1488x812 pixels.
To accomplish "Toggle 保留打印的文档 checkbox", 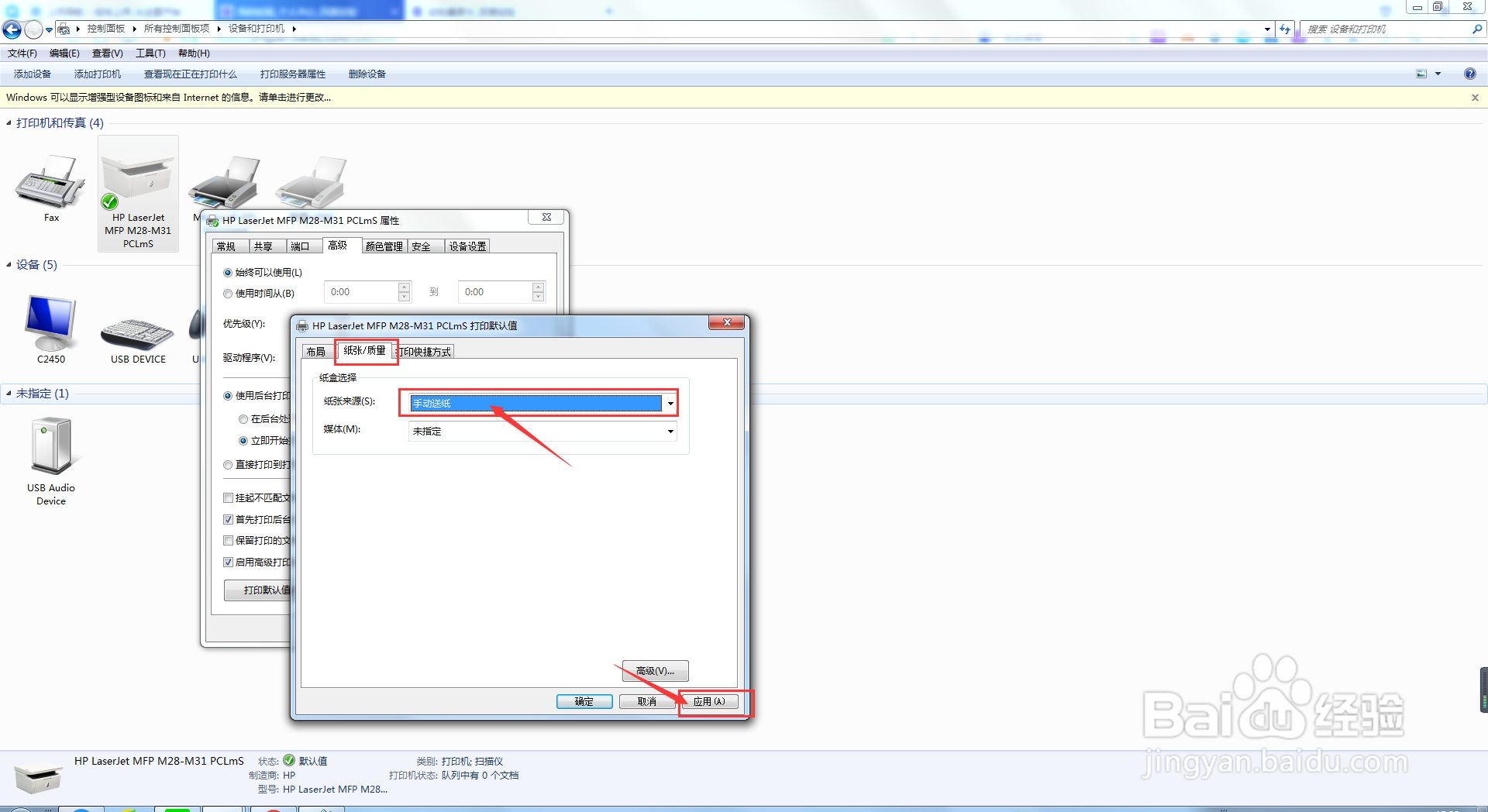I will [x=229, y=541].
